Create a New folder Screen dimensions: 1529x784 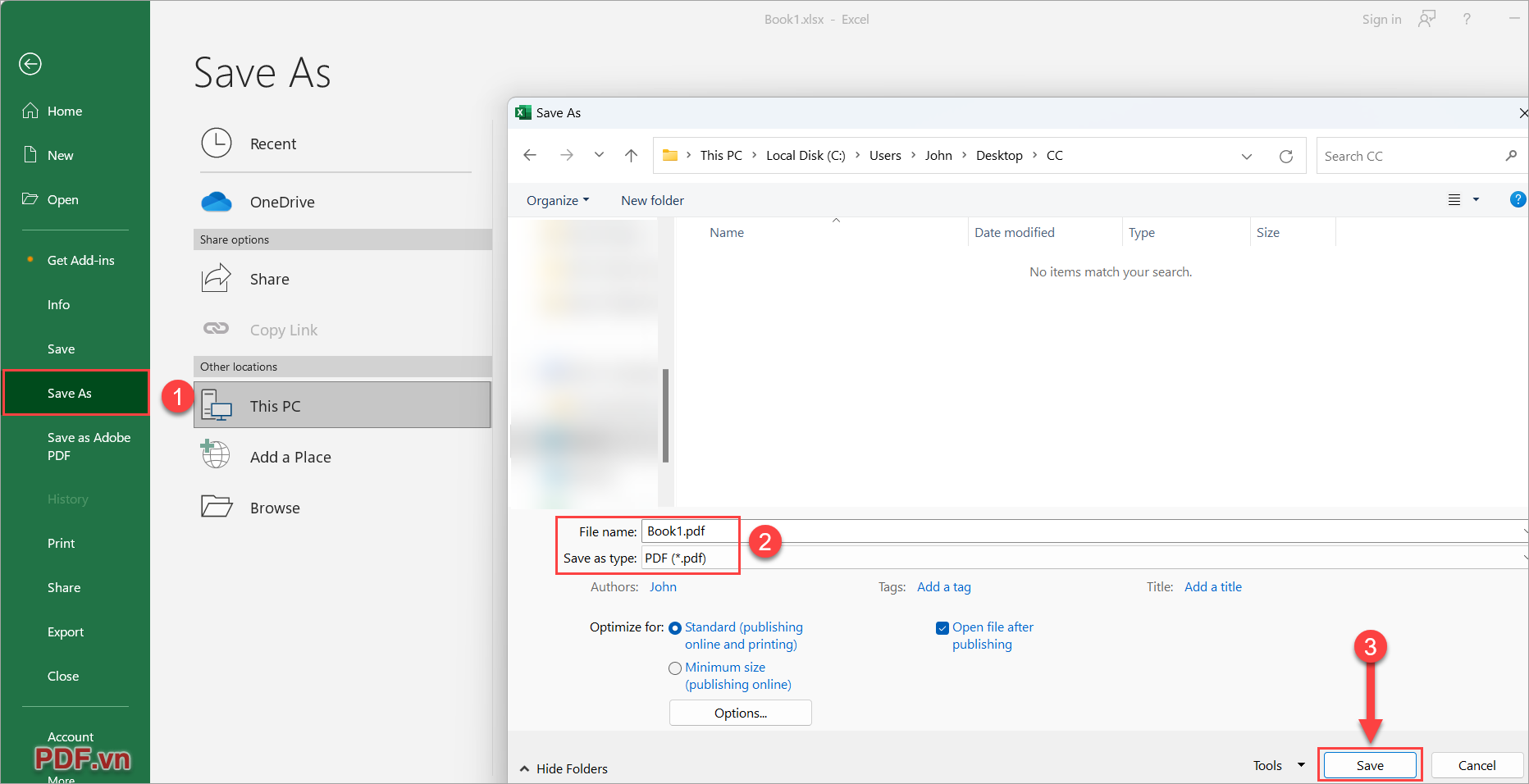(x=652, y=200)
